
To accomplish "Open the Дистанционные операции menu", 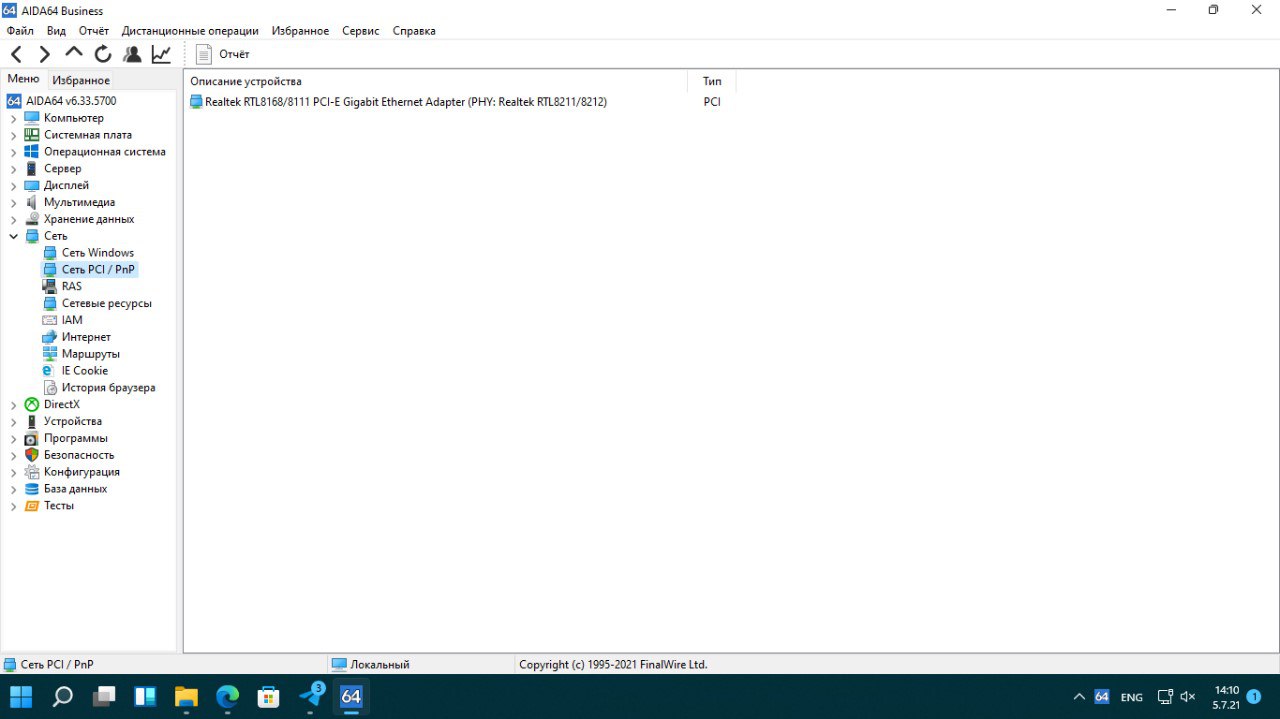I will (190, 31).
